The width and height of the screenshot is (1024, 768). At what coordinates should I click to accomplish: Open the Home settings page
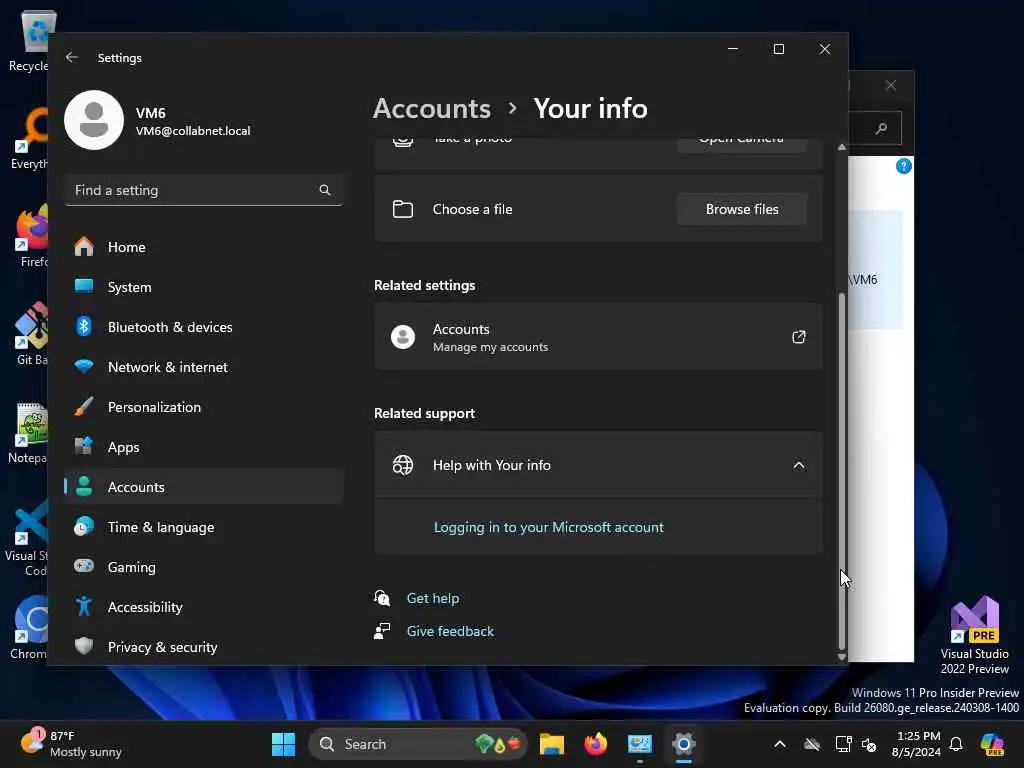(204, 247)
